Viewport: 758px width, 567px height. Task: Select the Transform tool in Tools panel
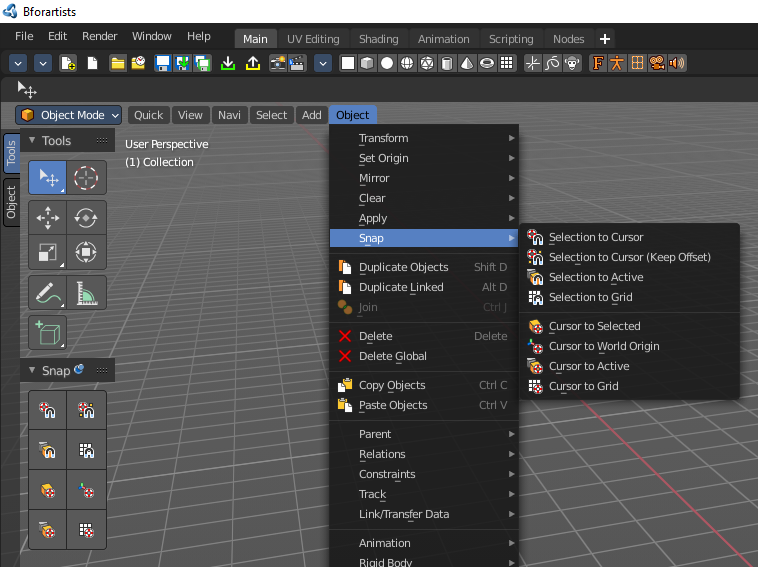click(x=86, y=252)
